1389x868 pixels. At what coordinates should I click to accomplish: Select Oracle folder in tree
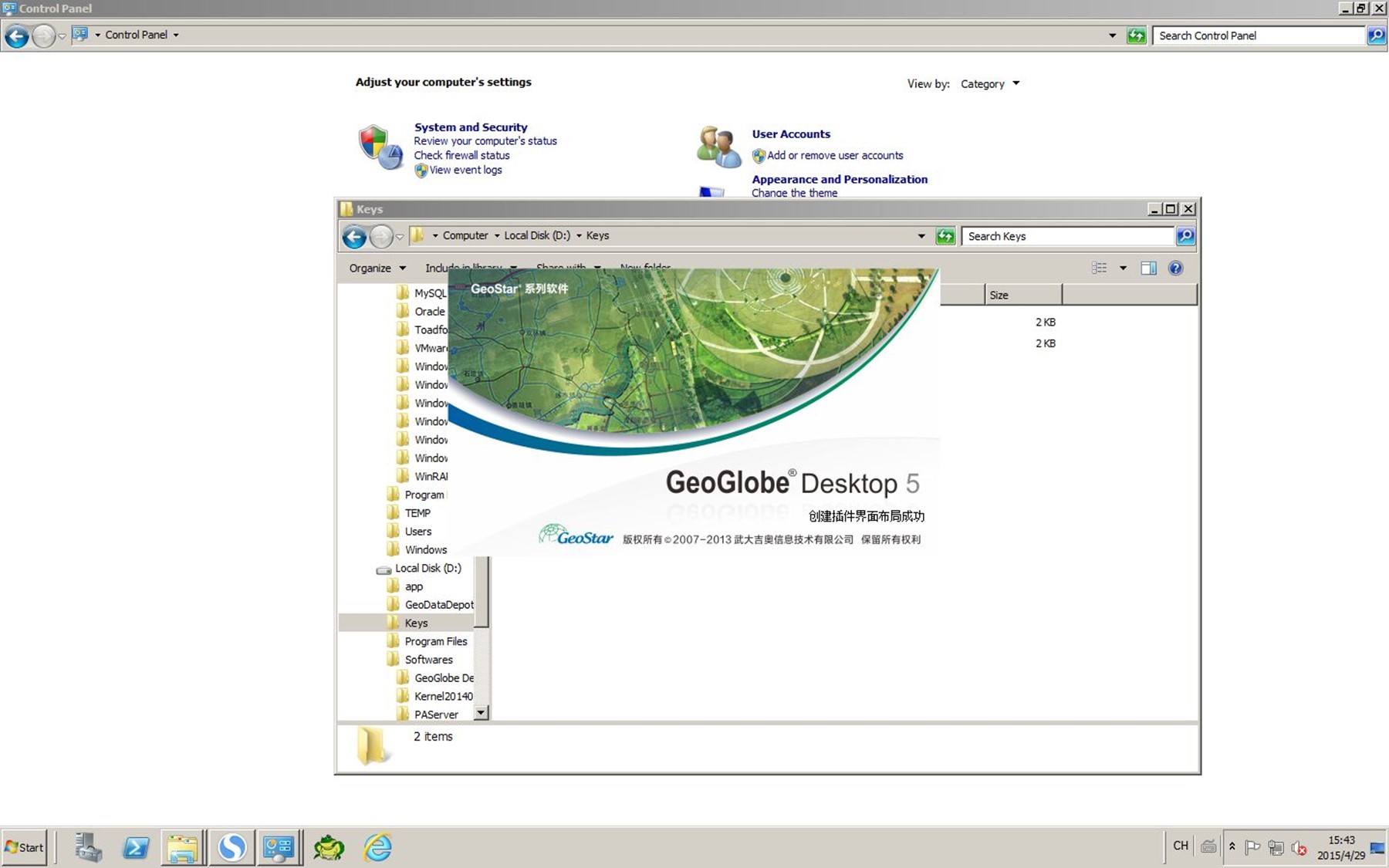[x=429, y=312]
